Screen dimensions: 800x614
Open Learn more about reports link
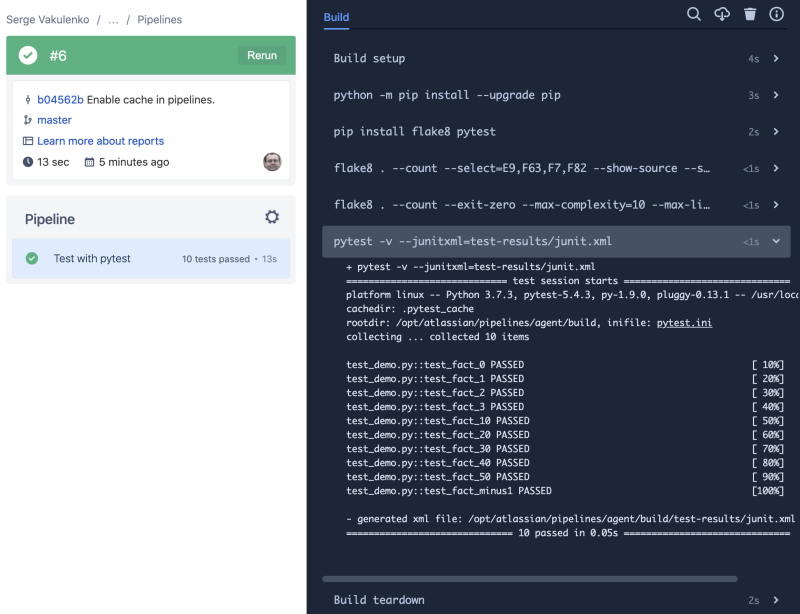coord(101,141)
